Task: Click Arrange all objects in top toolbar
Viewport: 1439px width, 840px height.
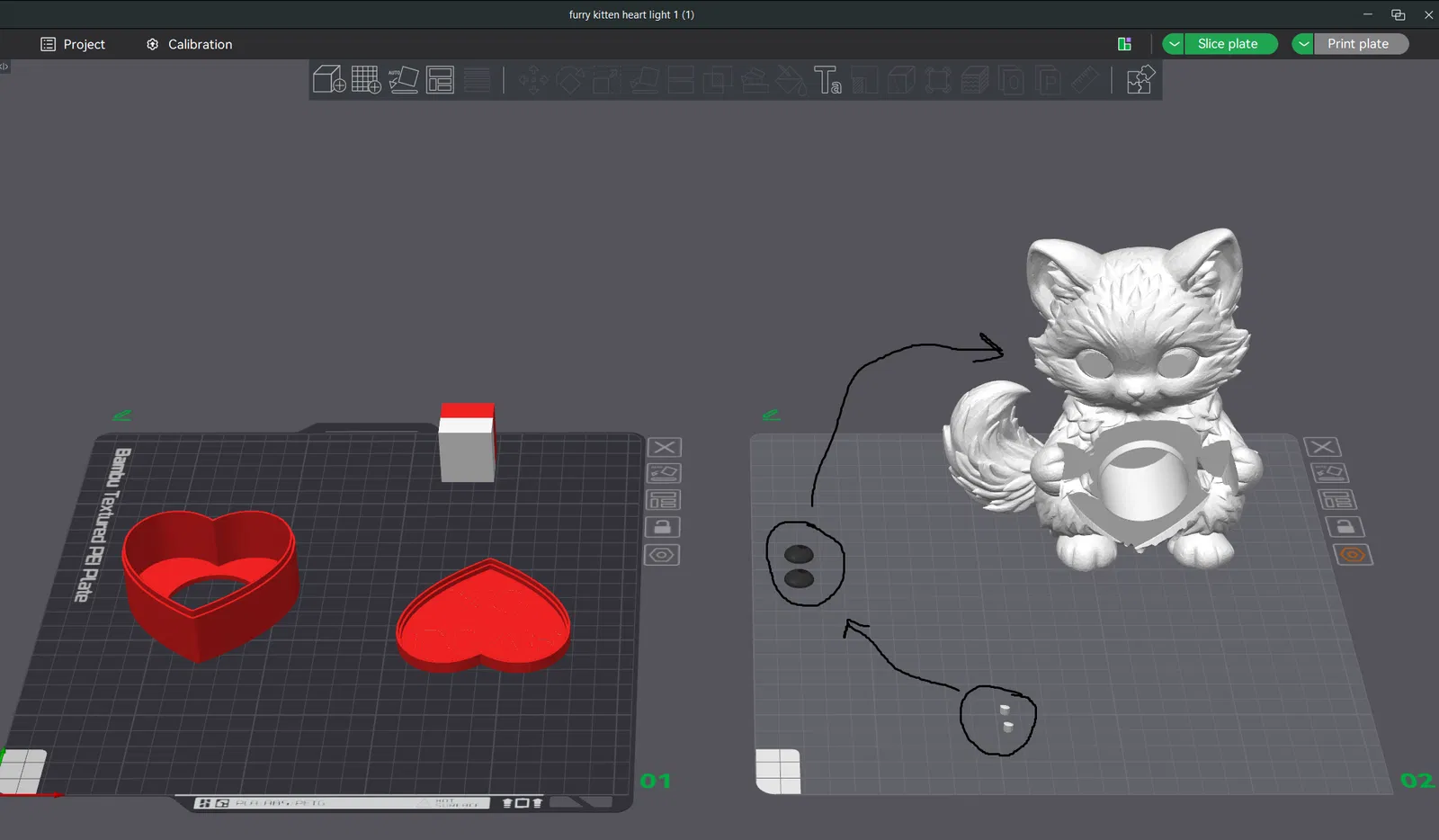Action: (x=440, y=80)
